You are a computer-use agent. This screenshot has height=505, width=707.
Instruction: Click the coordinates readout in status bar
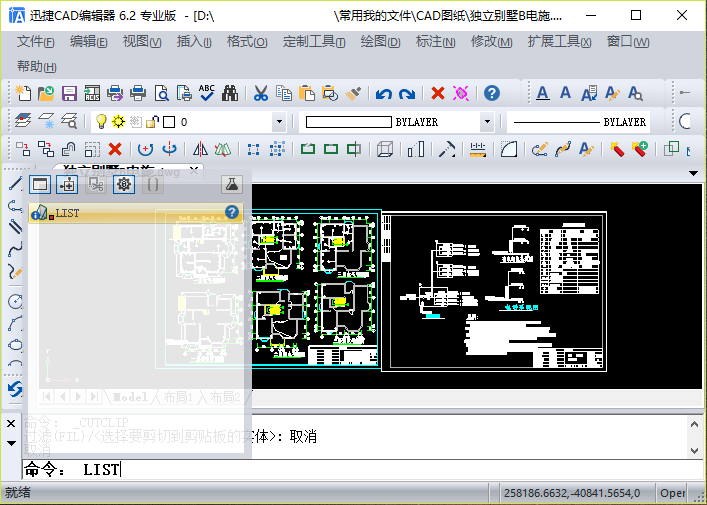click(572, 493)
